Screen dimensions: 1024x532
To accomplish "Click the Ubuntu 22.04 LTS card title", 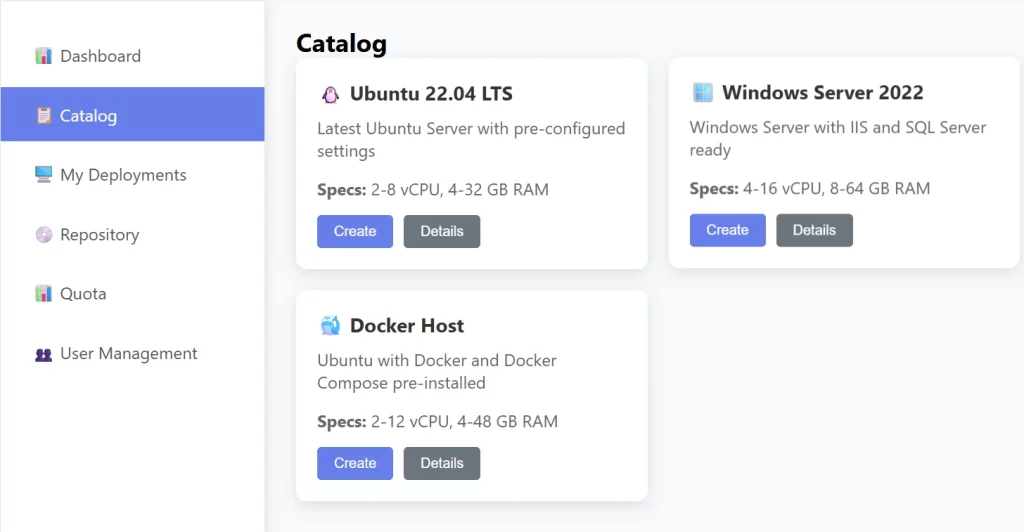I will (431, 94).
